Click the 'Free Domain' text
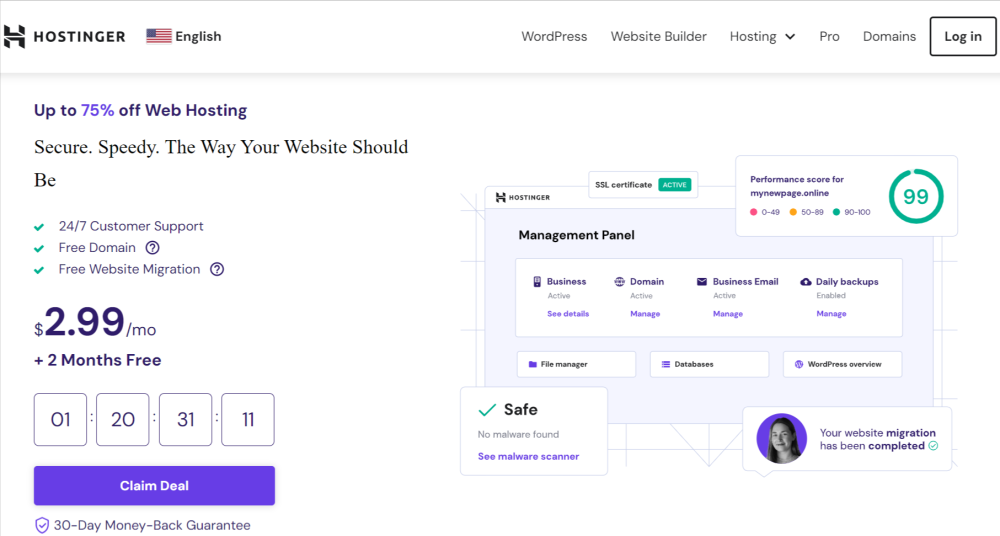 pyautogui.click(x=97, y=248)
